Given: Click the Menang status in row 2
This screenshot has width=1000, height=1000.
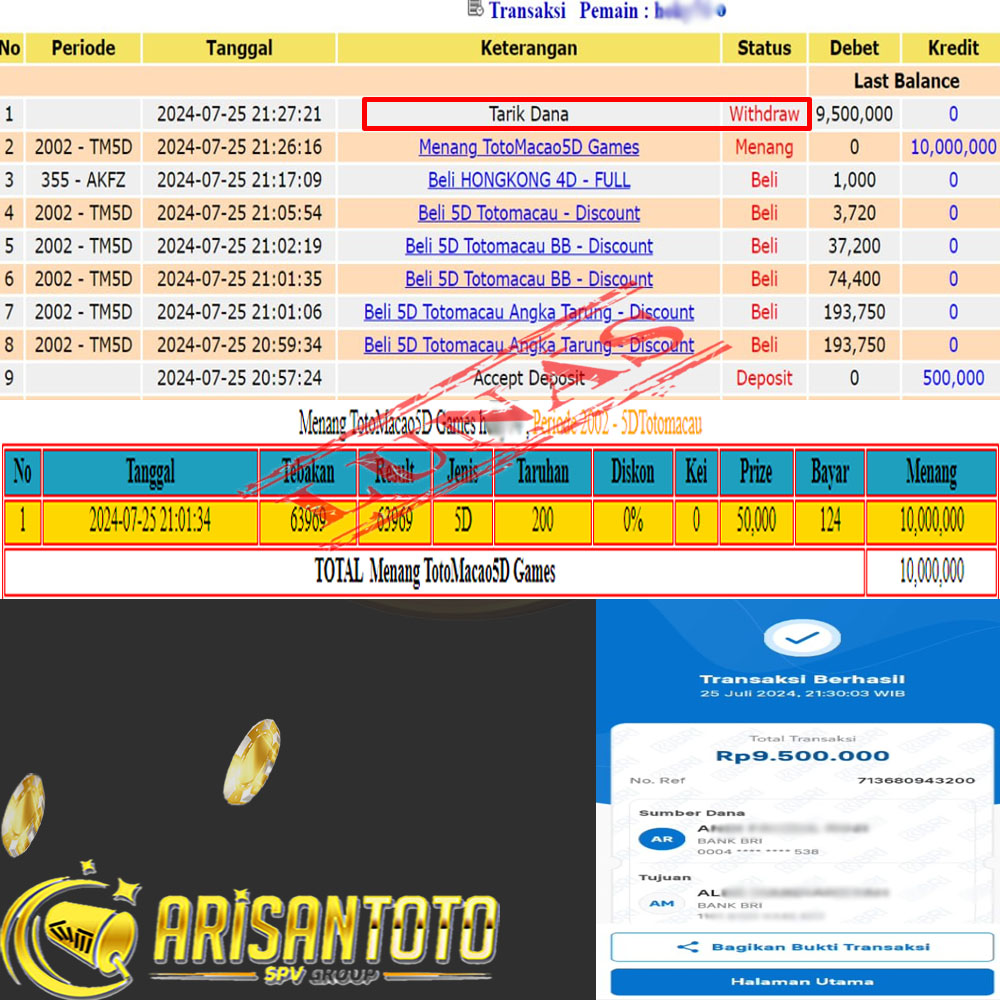Looking at the screenshot, I should [x=764, y=147].
